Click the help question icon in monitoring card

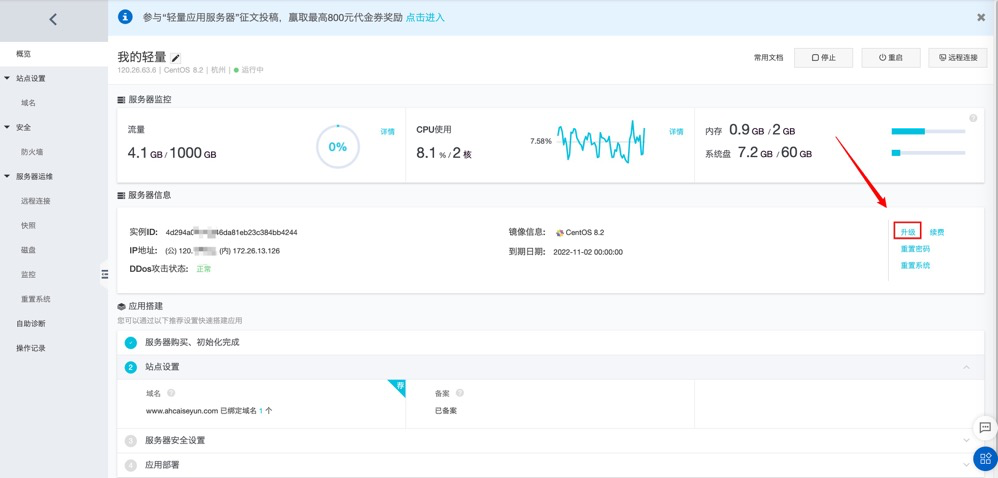click(x=973, y=118)
